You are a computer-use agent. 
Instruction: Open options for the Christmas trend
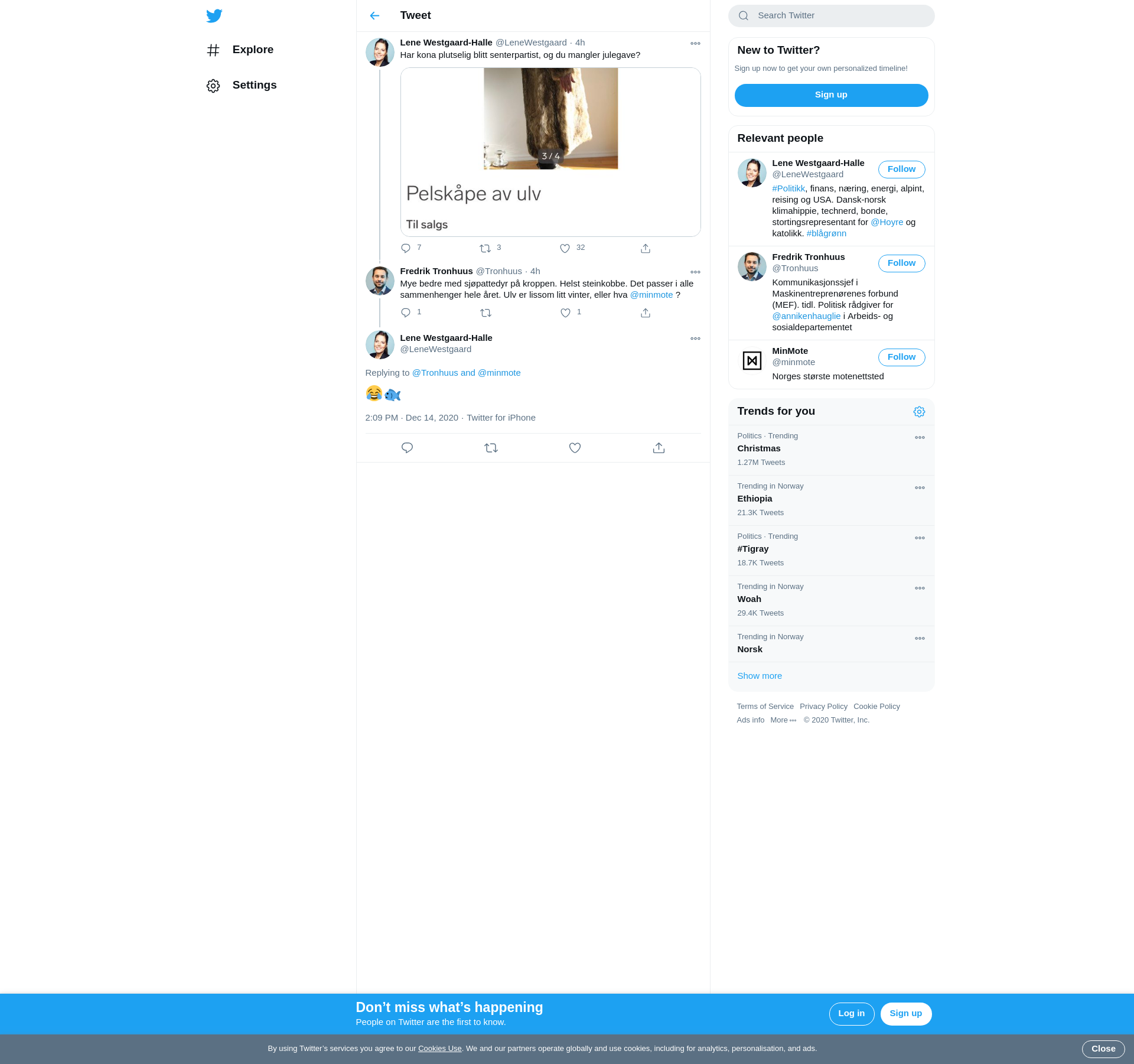920,438
